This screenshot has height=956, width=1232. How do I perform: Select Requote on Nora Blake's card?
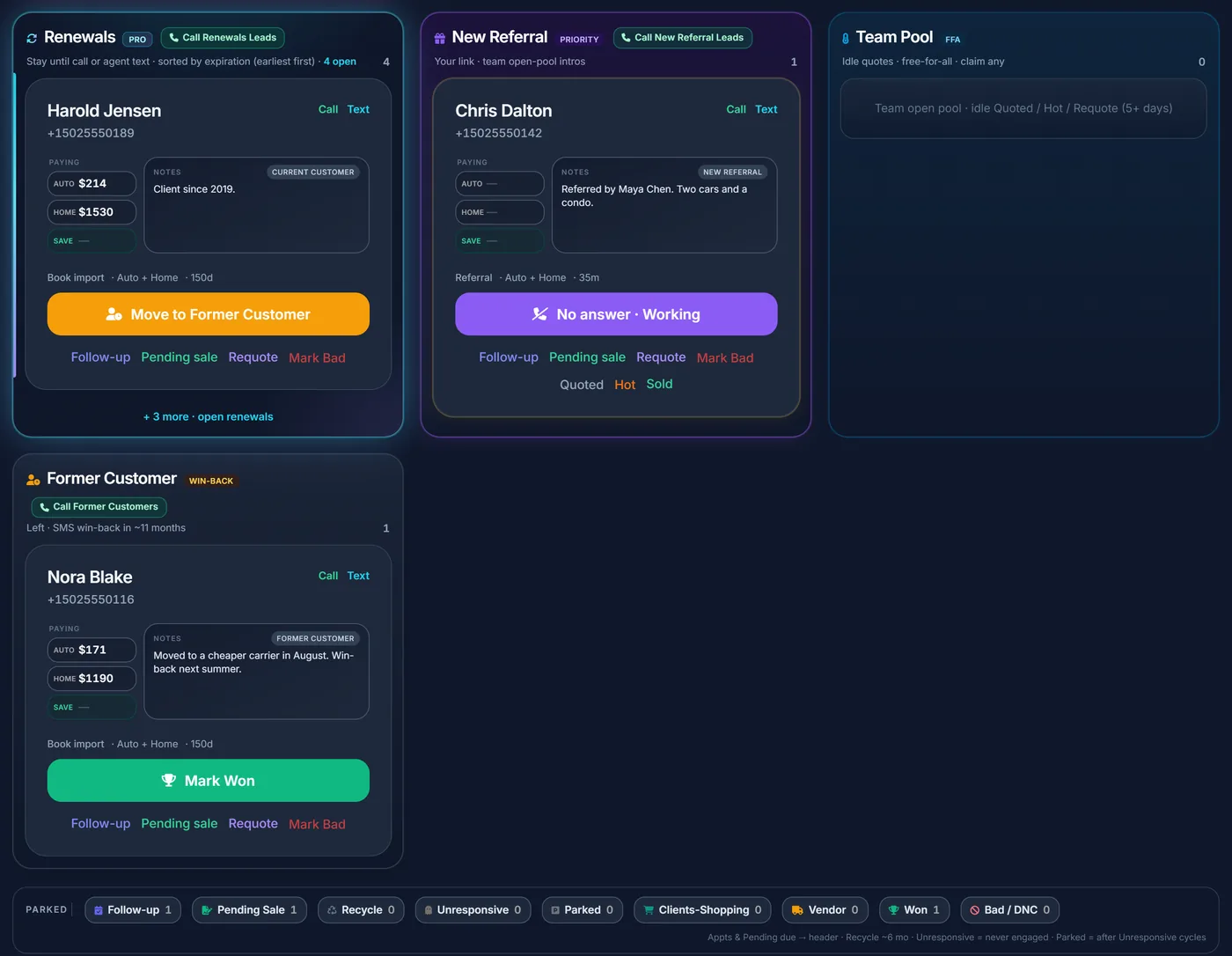(x=253, y=824)
